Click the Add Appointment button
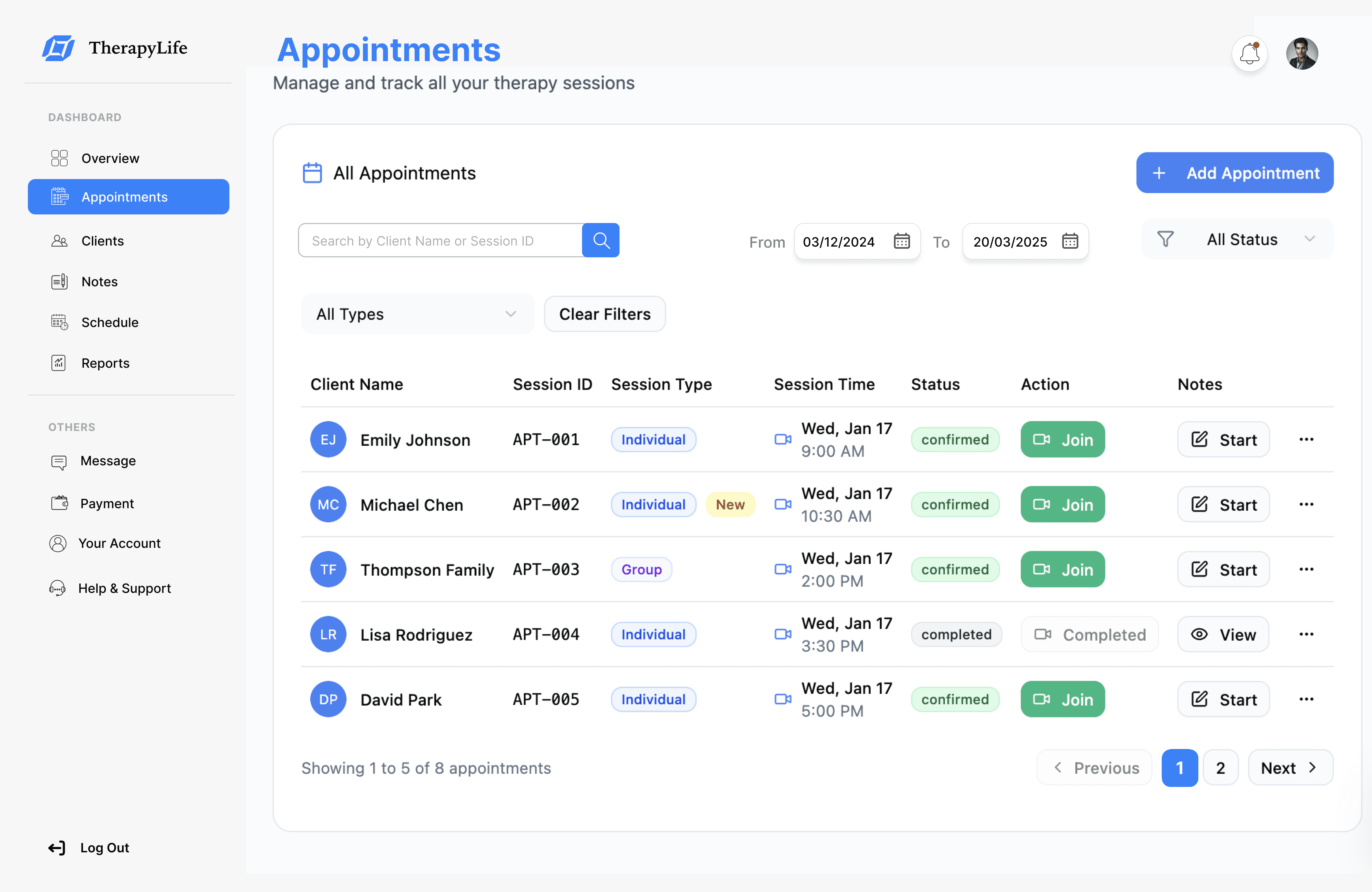 coord(1234,172)
